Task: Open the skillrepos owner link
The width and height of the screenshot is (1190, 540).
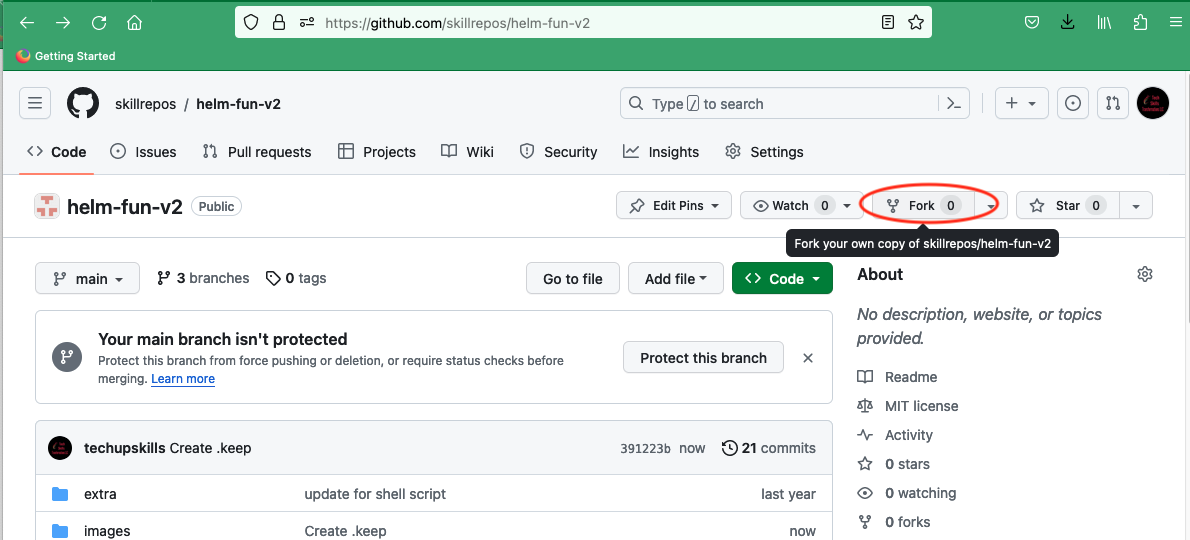Action: tap(146, 104)
